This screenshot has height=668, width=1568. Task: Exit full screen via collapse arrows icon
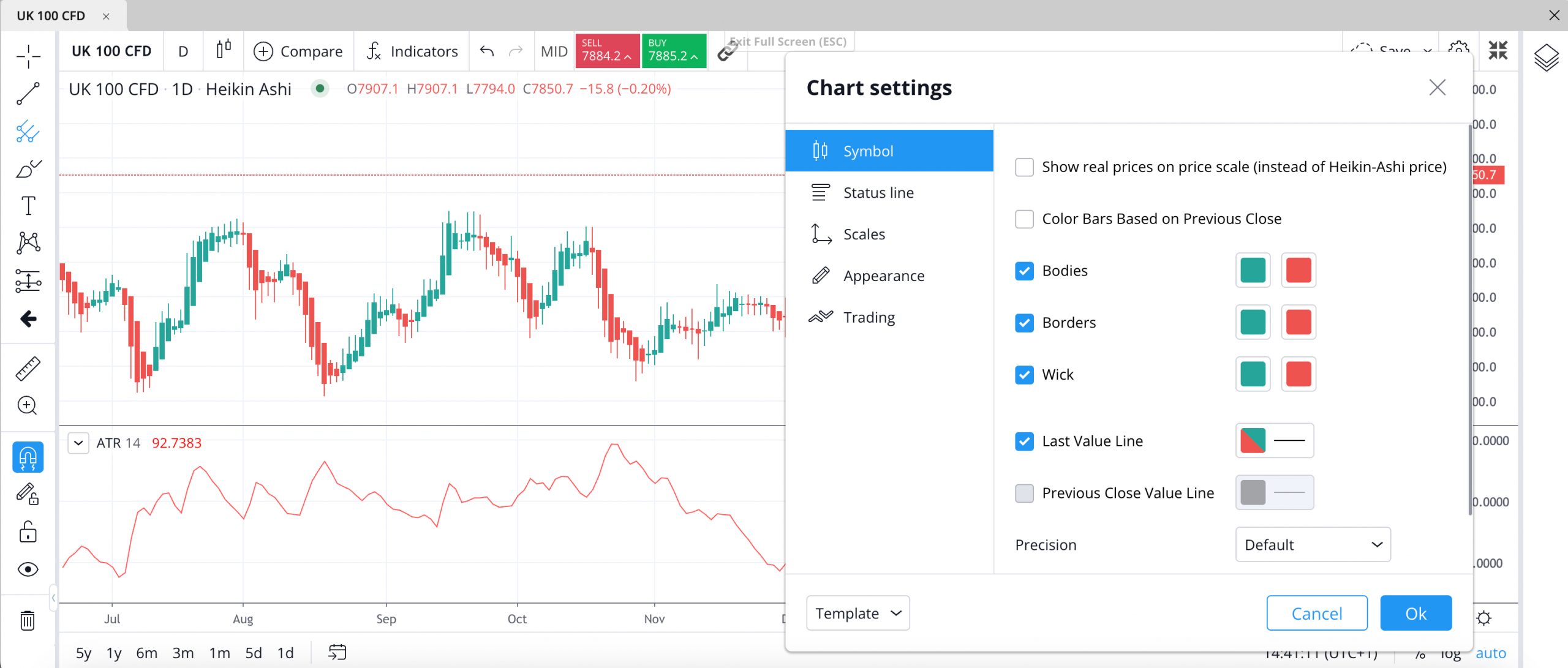(1498, 50)
